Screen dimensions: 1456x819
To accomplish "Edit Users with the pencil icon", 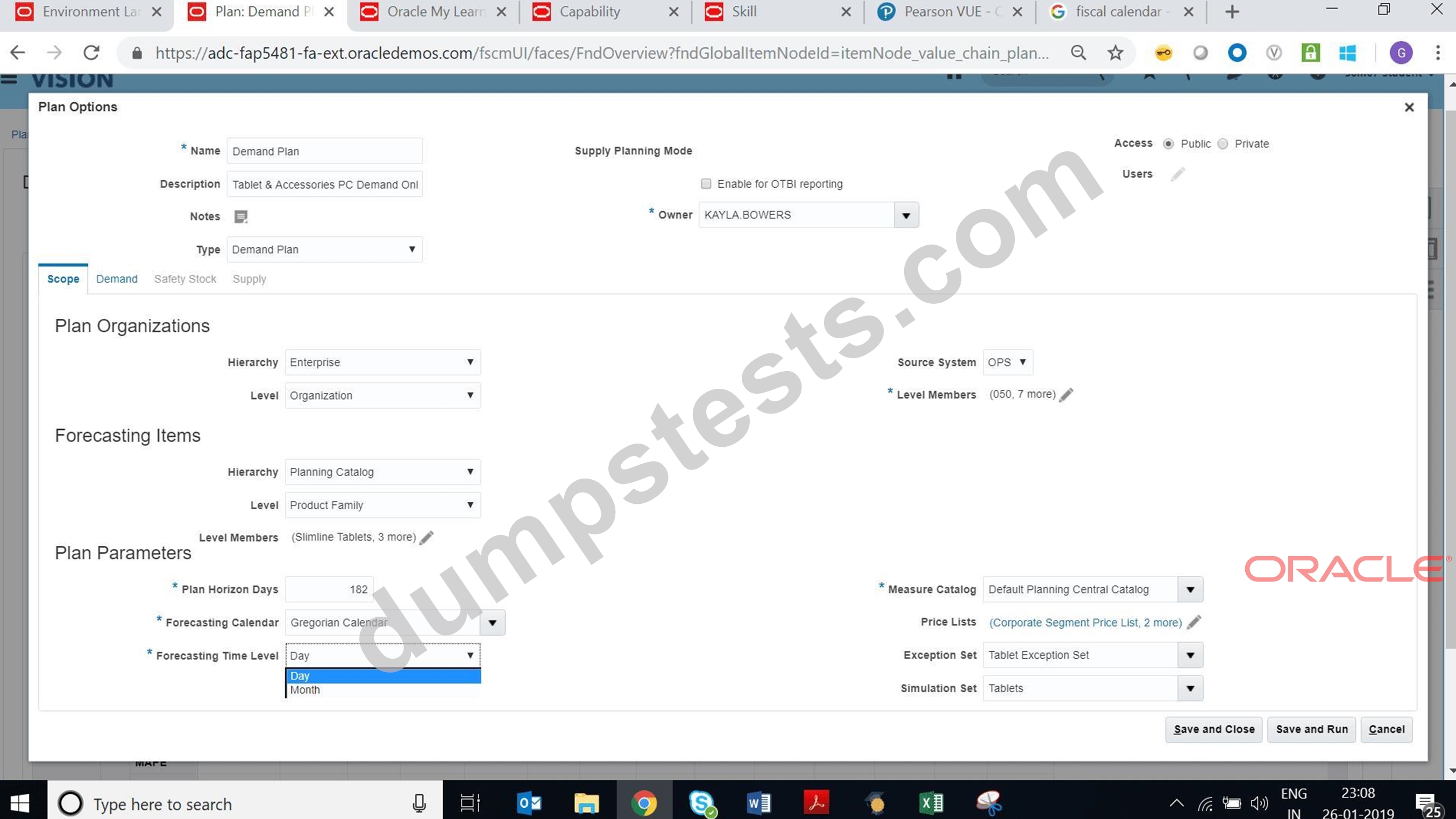I will point(1177,174).
